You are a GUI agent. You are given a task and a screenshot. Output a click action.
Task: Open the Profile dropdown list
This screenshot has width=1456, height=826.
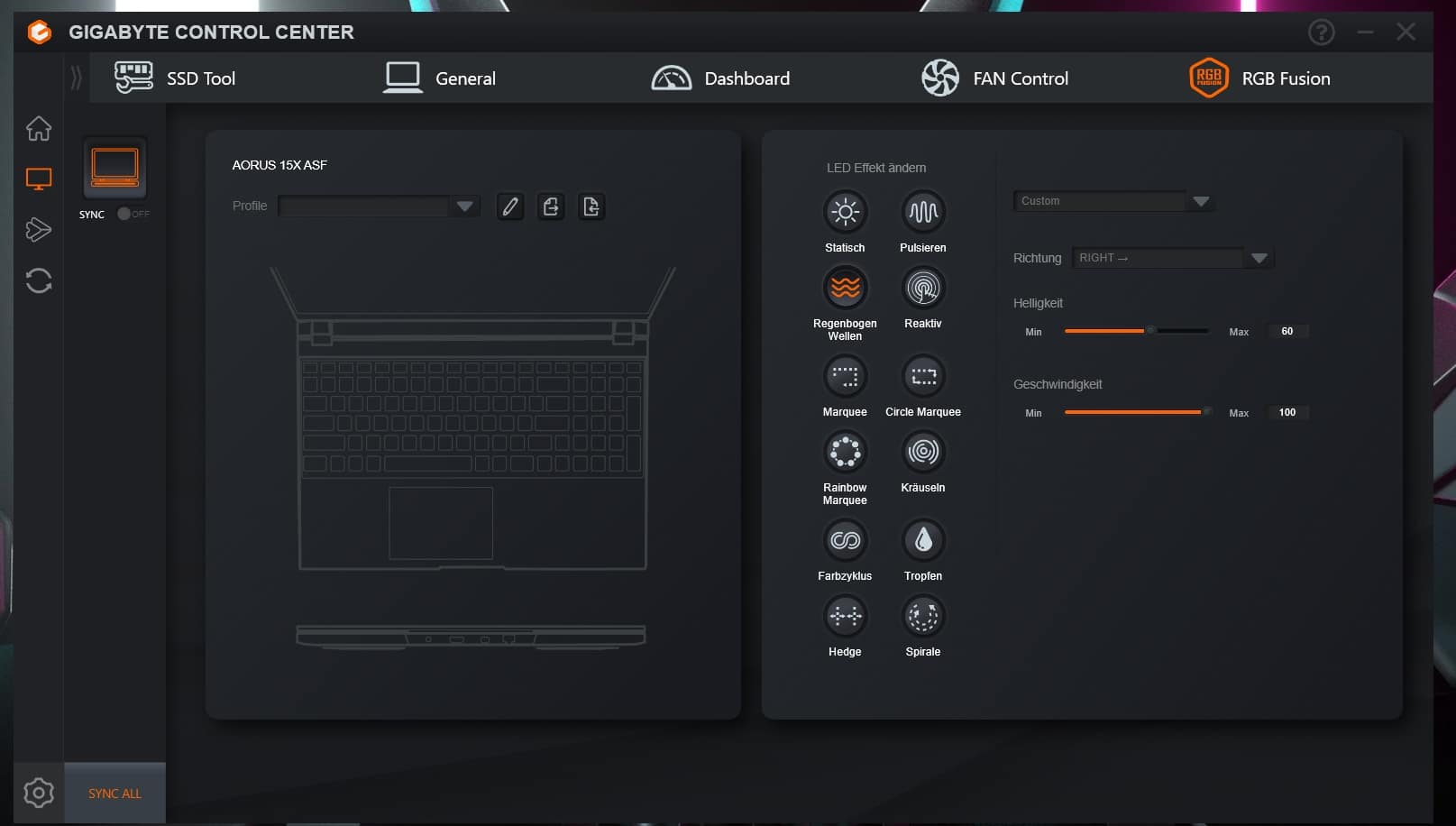click(x=464, y=206)
